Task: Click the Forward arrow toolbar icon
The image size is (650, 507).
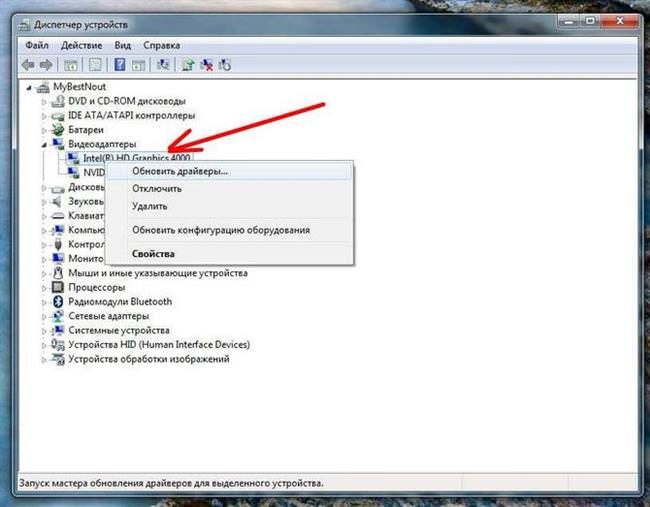Action: 46,65
